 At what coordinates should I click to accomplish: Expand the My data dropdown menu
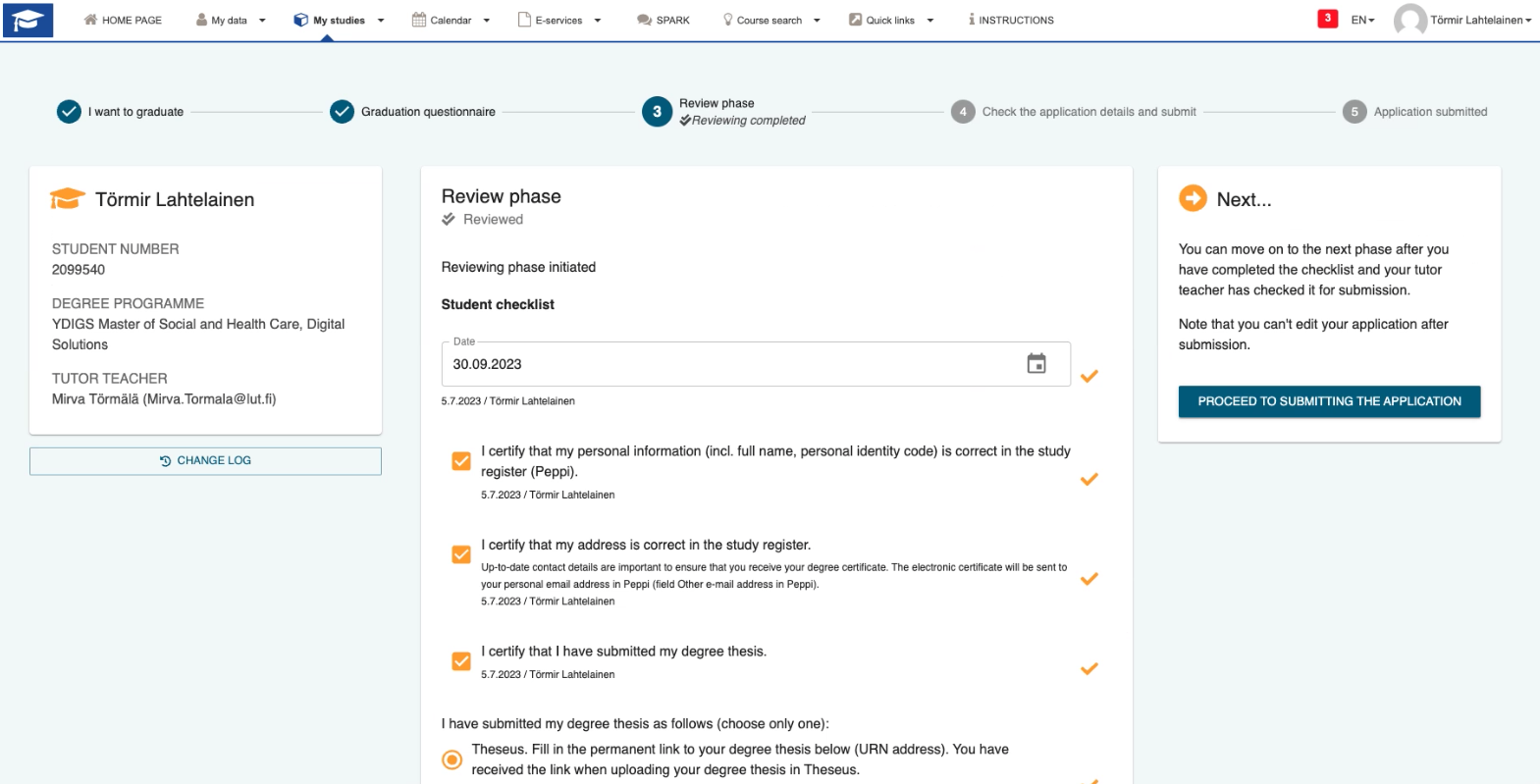(231, 20)
